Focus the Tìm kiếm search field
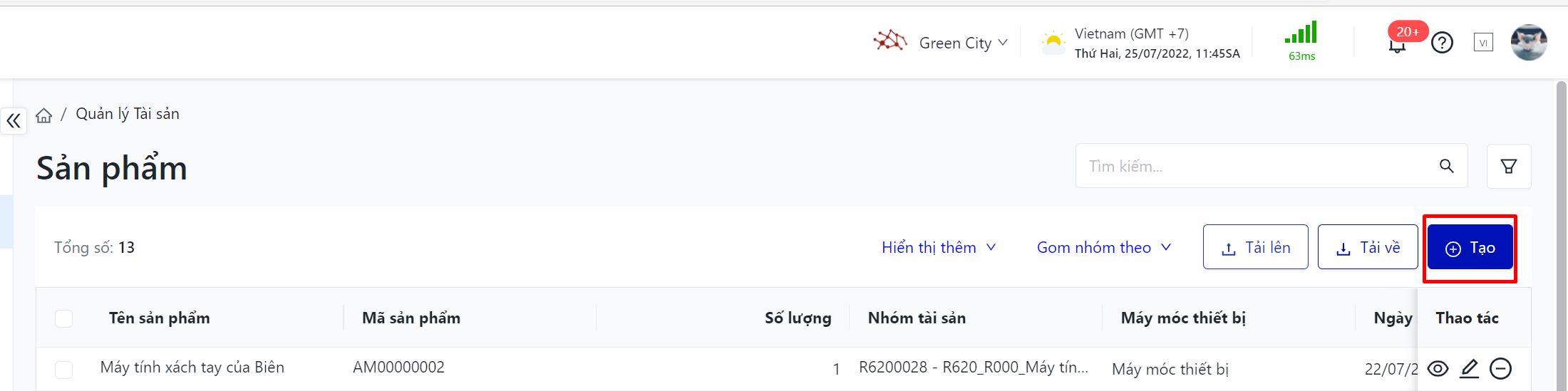This screenshot has height=391, width=1568. pos(1254,166)
